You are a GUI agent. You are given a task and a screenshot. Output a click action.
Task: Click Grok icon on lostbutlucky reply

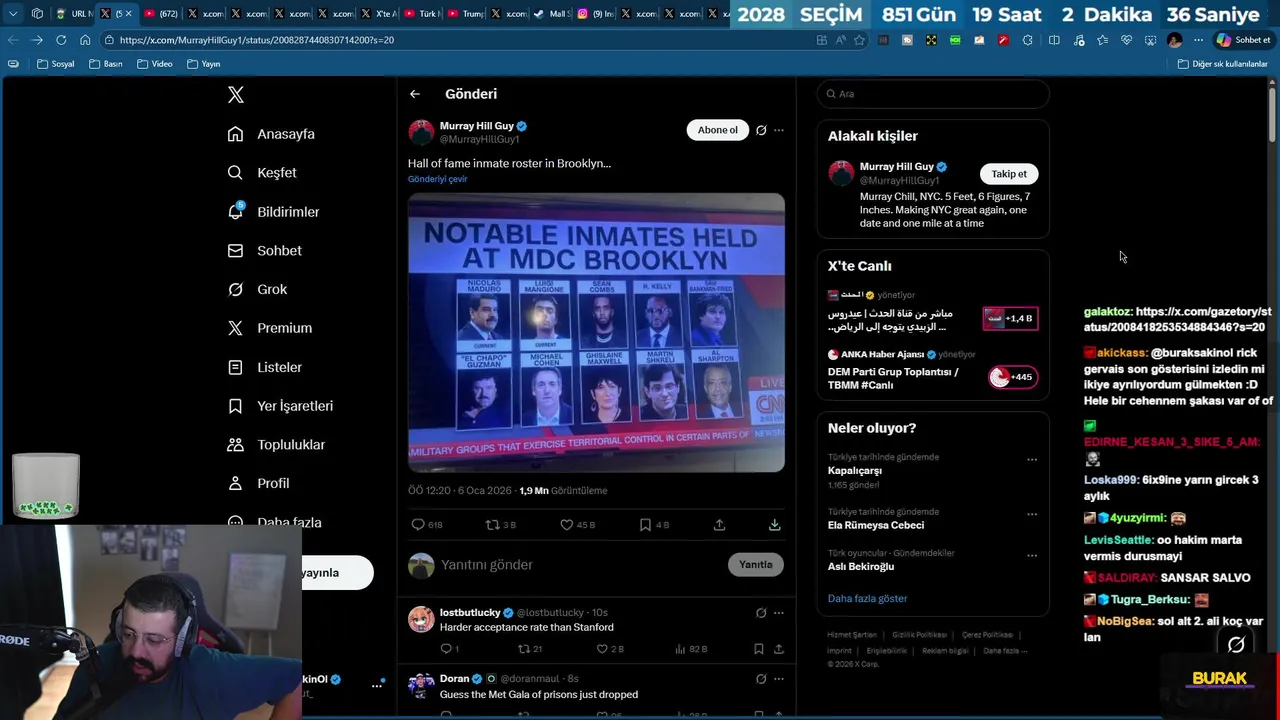pyautogui.click(x=761, y=612)
